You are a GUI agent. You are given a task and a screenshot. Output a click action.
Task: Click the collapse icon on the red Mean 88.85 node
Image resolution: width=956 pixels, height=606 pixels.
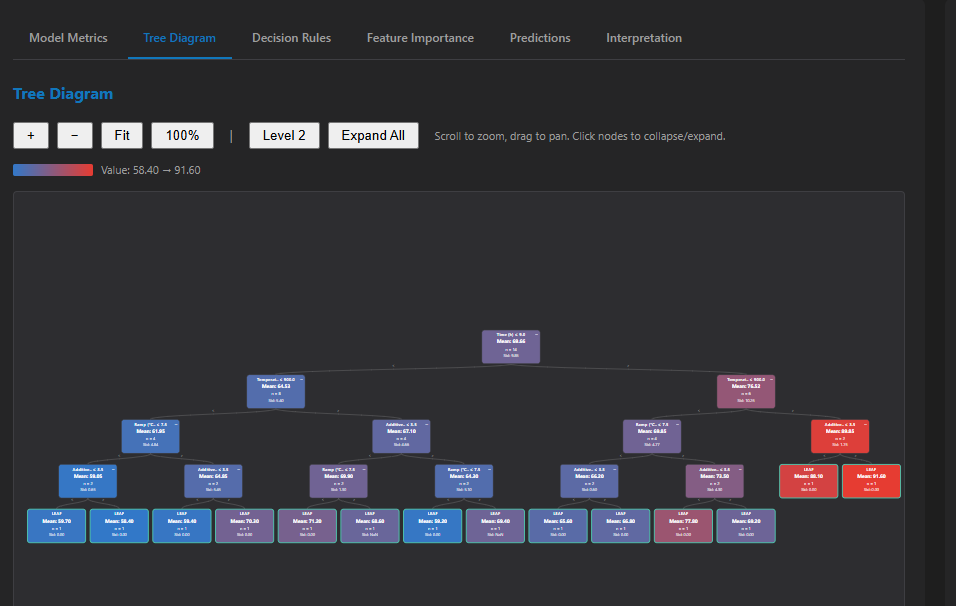866,425
